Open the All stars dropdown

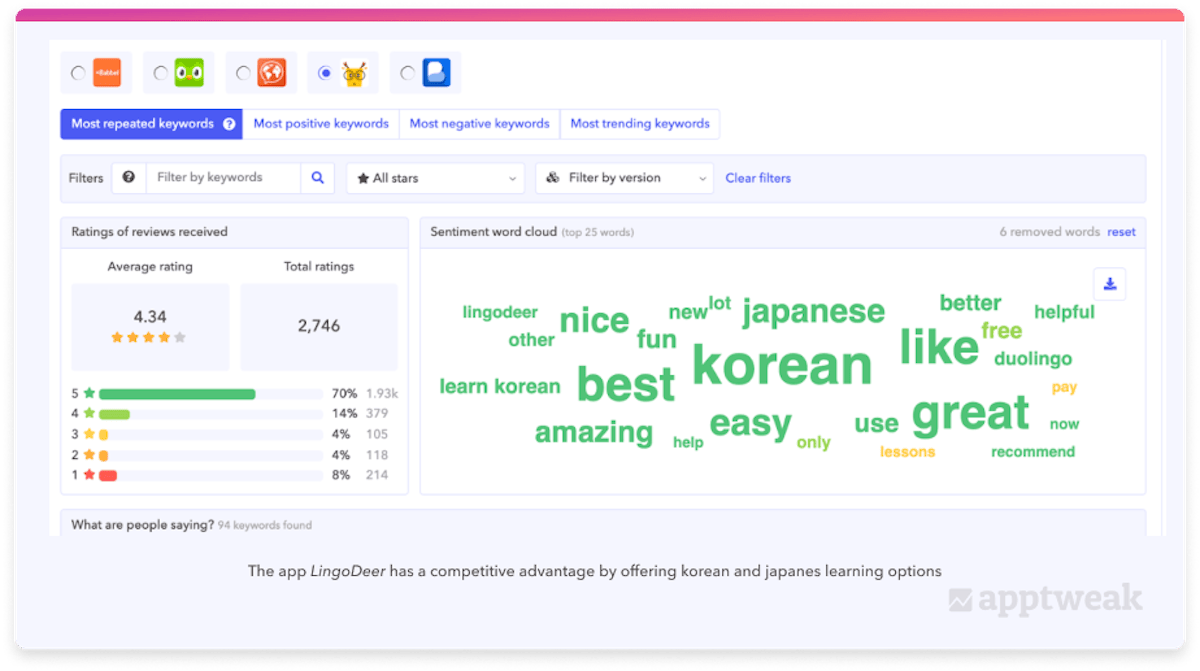(x=435, y=178)
